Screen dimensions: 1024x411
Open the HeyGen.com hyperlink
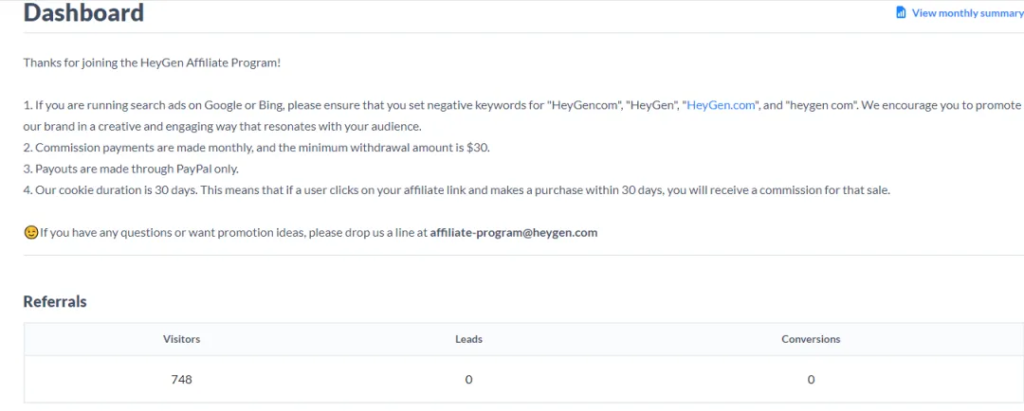click(721, 105)
